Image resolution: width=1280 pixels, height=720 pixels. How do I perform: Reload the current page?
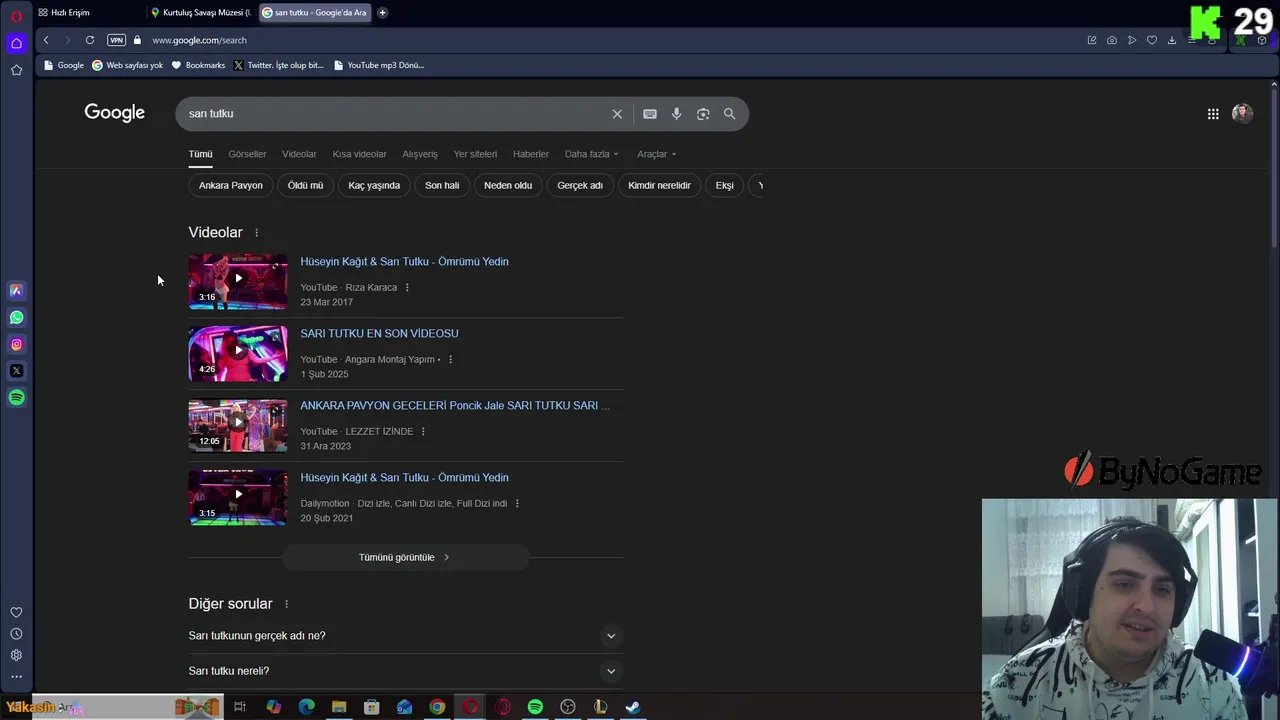click(x=90, y=40)
